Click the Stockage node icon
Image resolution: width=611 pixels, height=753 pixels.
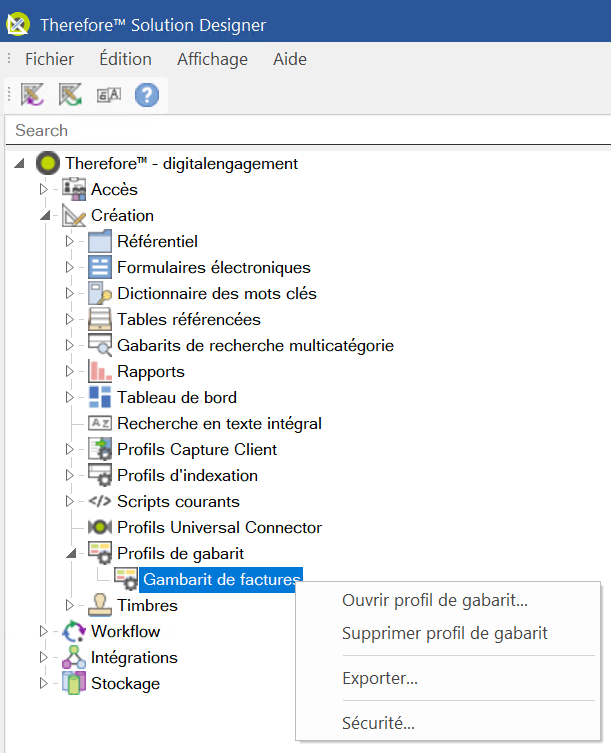point(74,682)
